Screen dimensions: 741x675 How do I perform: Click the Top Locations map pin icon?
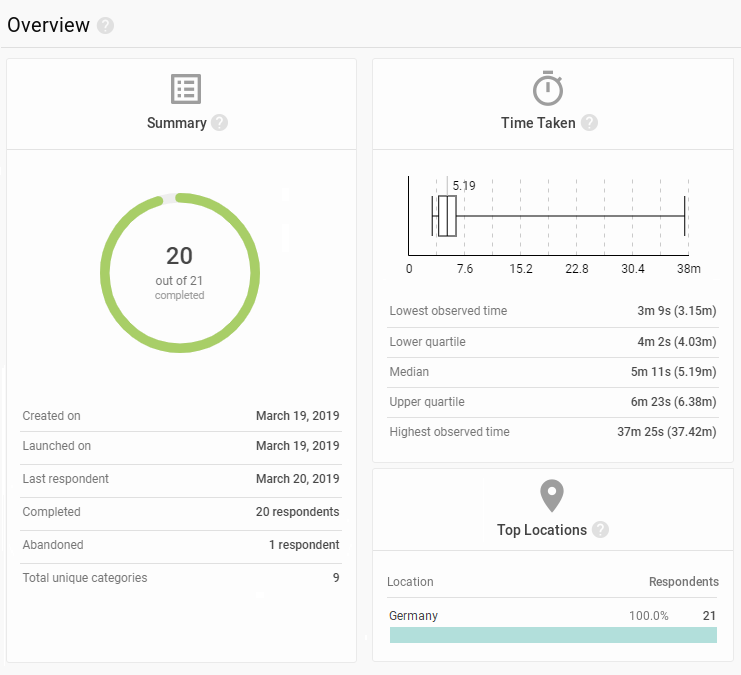click(x=552, y=496)
